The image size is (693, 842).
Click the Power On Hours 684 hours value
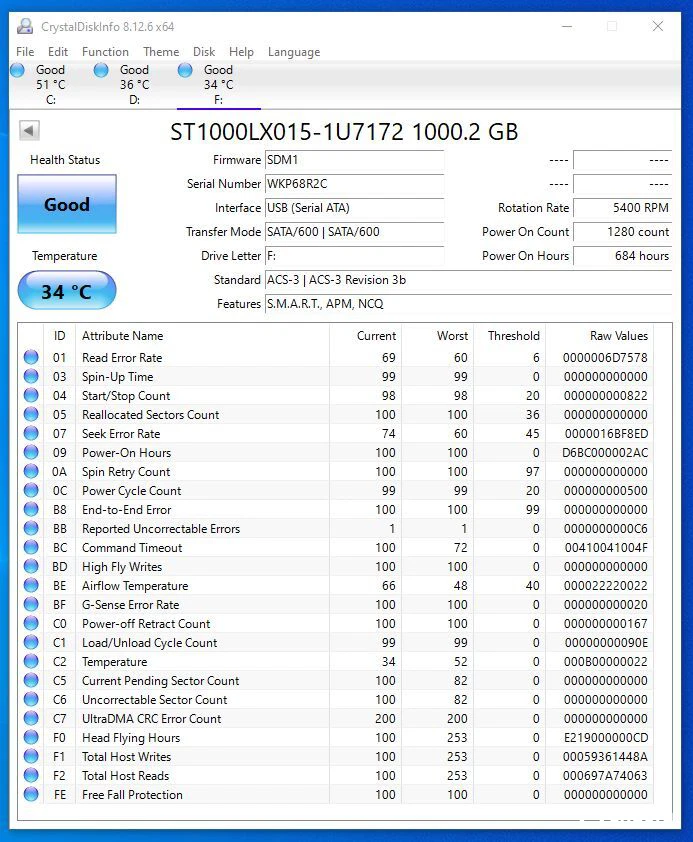pyautogui.click(x=622, y=256)
